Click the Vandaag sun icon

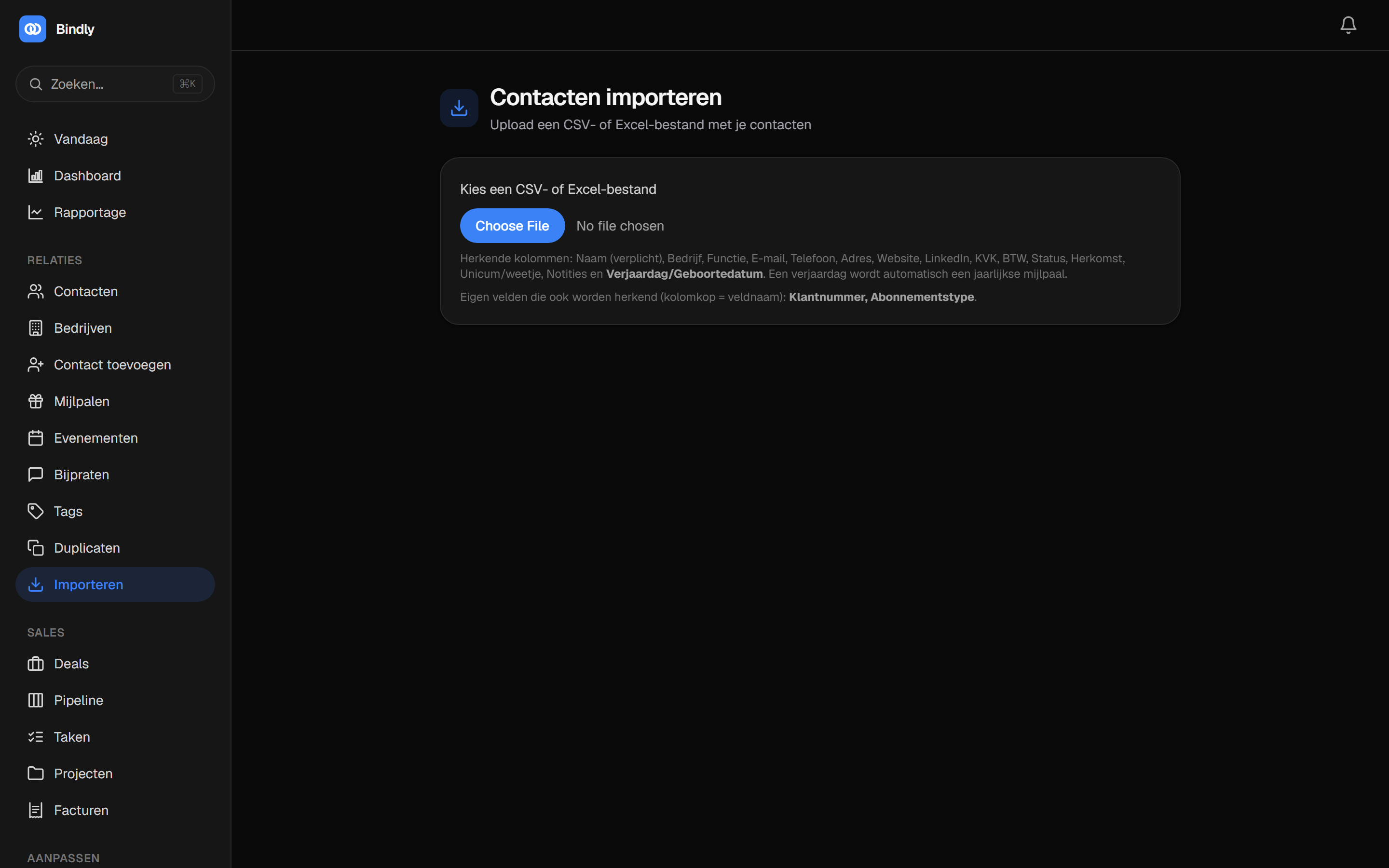(x=36, y=139)
